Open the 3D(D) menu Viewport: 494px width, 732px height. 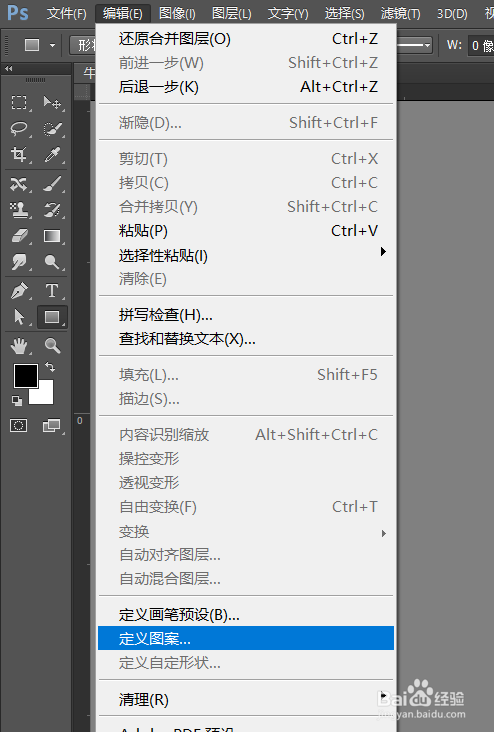coord(452,14)
